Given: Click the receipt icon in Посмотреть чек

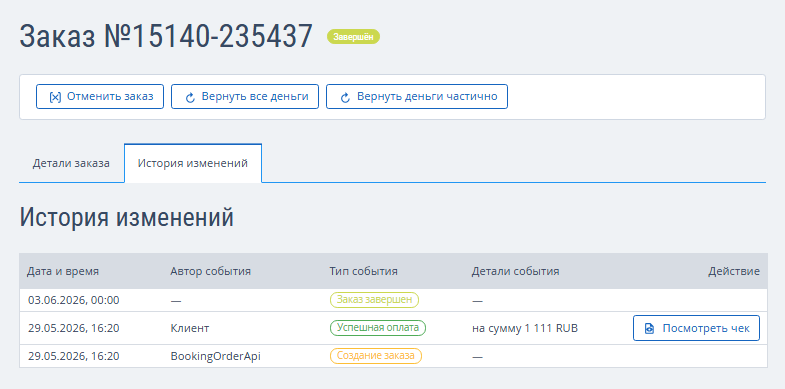Looking at the screenshot, I should tap(649, 328).
